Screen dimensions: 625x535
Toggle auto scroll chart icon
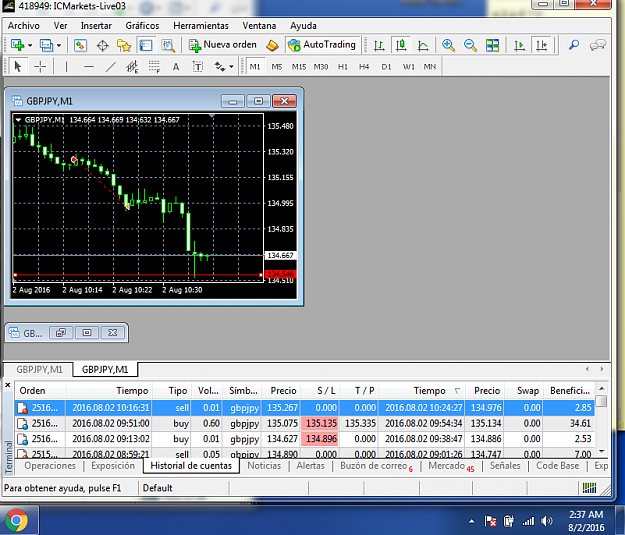tap(519, 45)
